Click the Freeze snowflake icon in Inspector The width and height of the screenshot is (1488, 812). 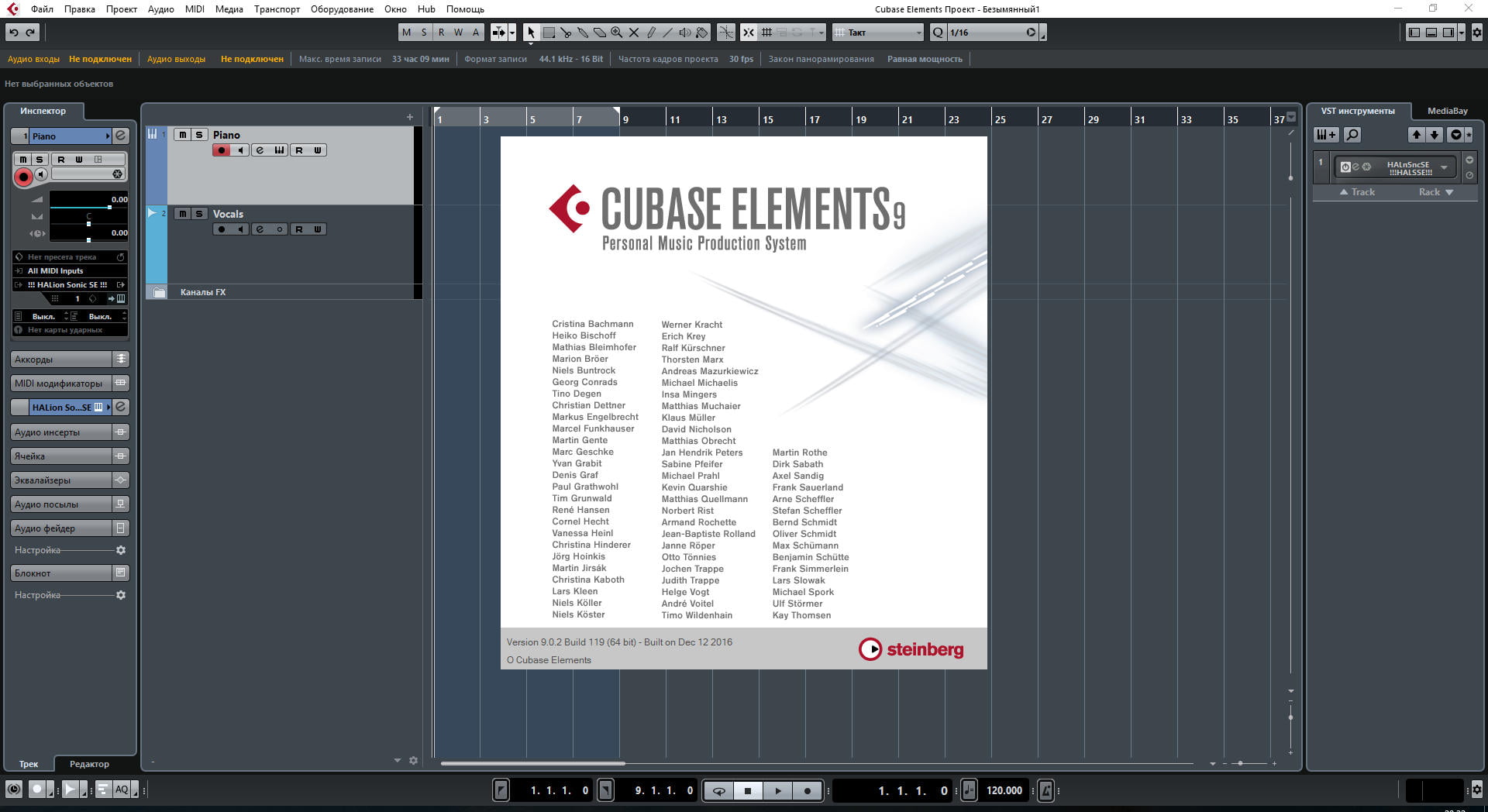[117, 174]
